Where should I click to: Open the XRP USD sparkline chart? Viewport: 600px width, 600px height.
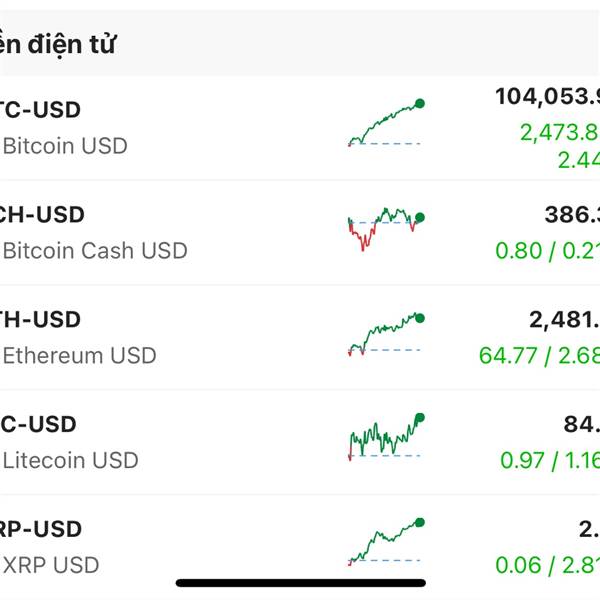[386, 541]
